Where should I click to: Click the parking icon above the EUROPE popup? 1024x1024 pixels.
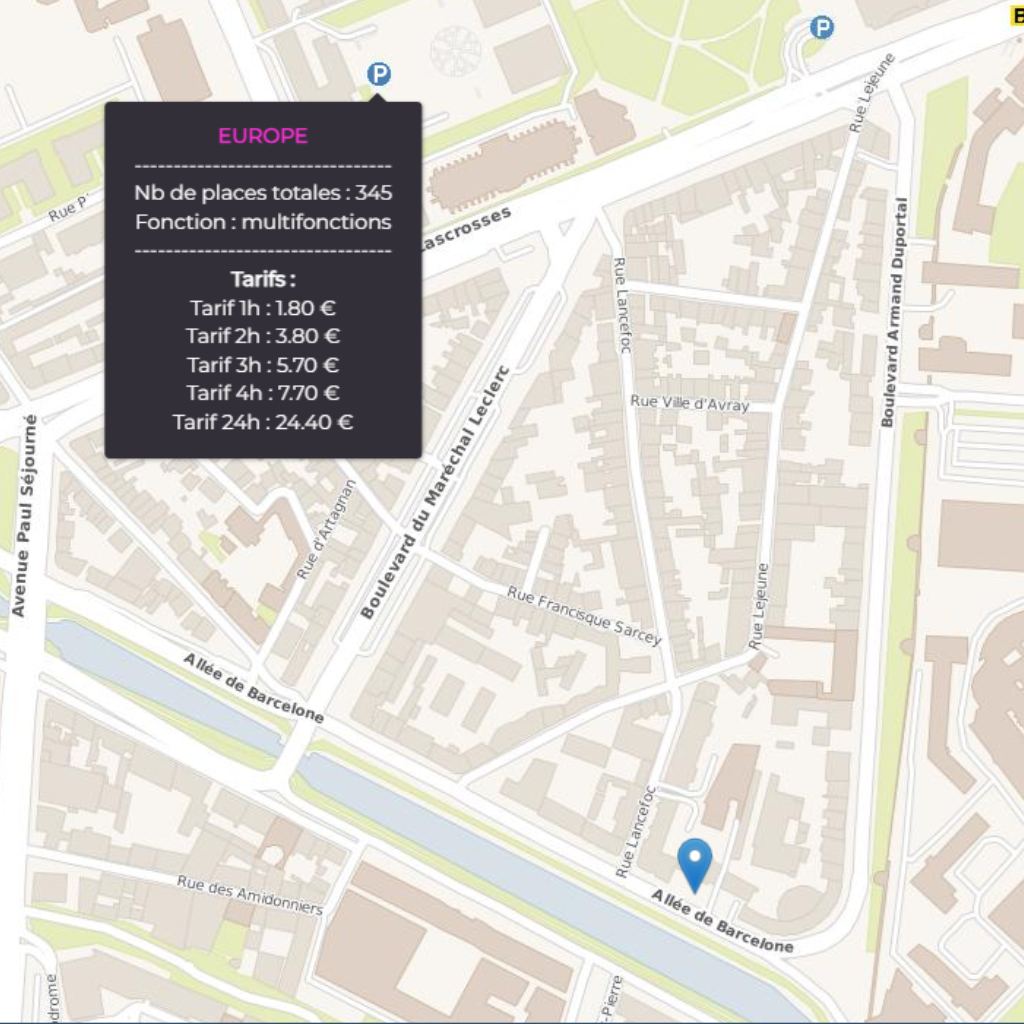click(378, 74)
